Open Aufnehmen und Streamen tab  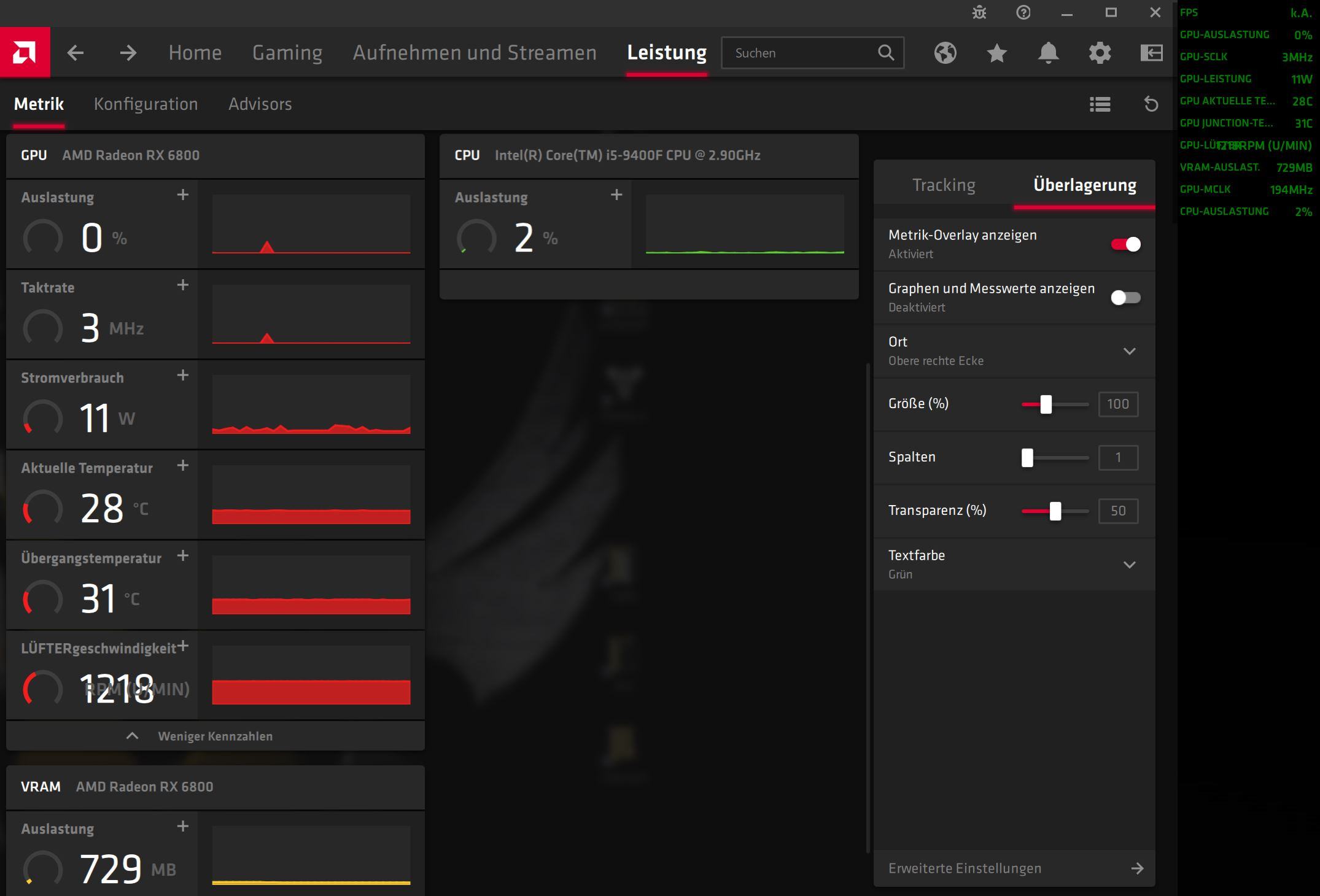pyautogui.click(x=475, y=53)
